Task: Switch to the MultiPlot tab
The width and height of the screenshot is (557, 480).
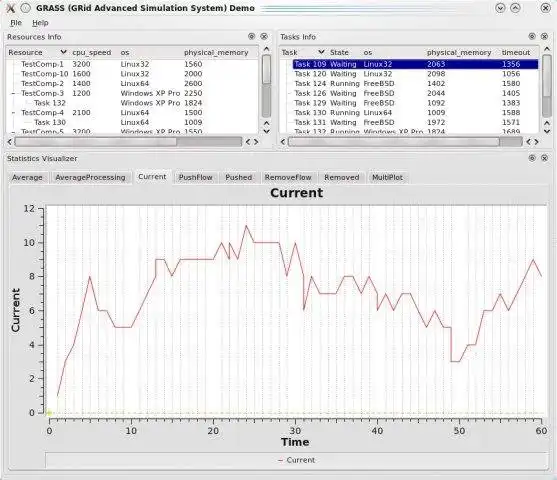Action: [387, 177]
